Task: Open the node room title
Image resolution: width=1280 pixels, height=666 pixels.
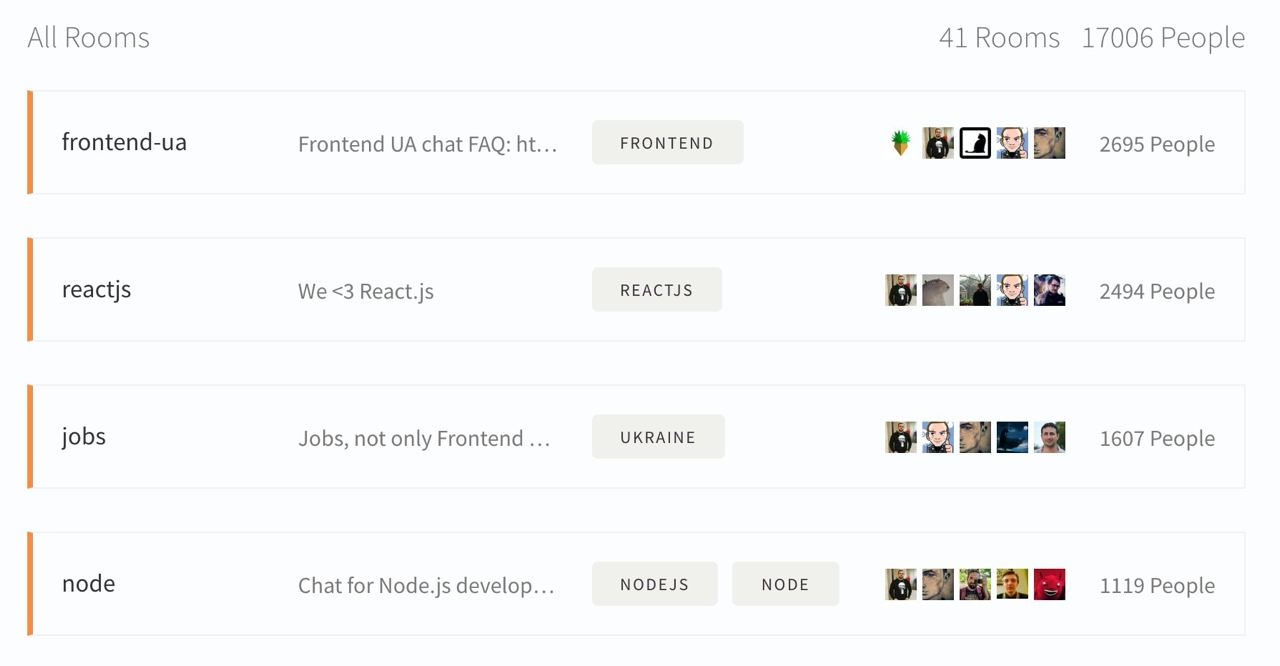Action: [88, 584]
